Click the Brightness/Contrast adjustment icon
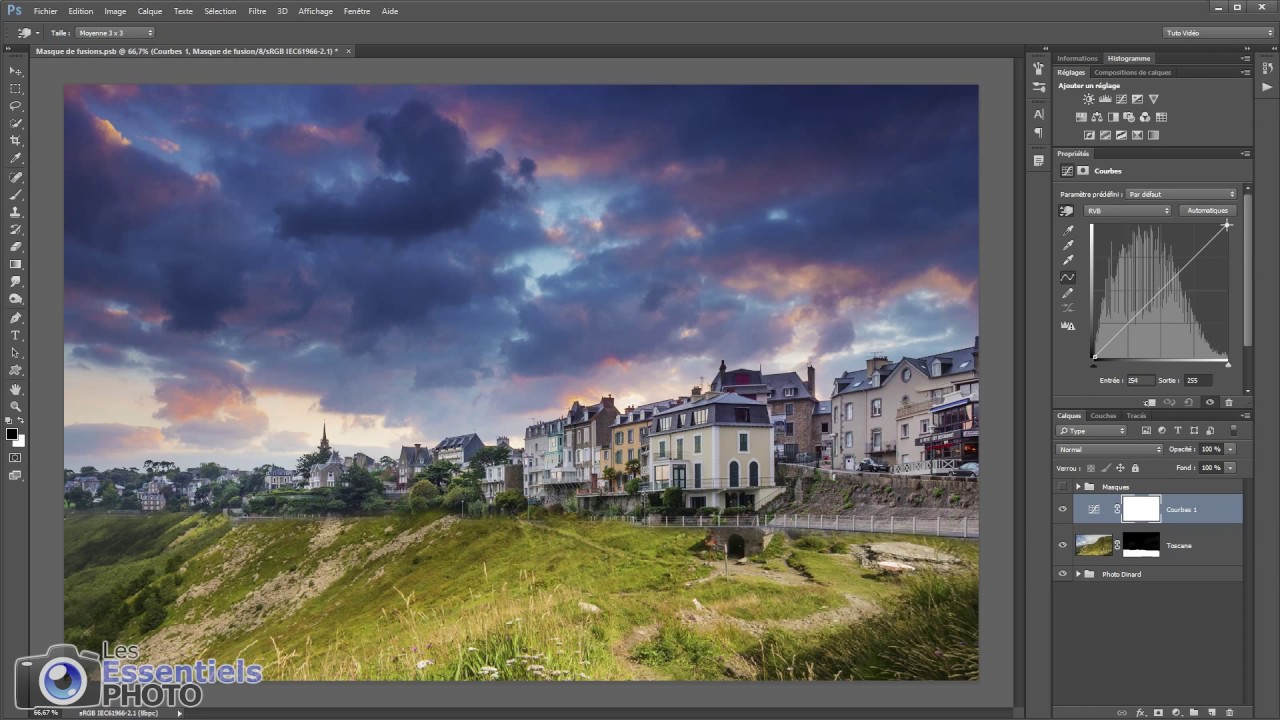Image resolution: width=1280 pixels, height=720 pixels. click(x=1089, y=99)
